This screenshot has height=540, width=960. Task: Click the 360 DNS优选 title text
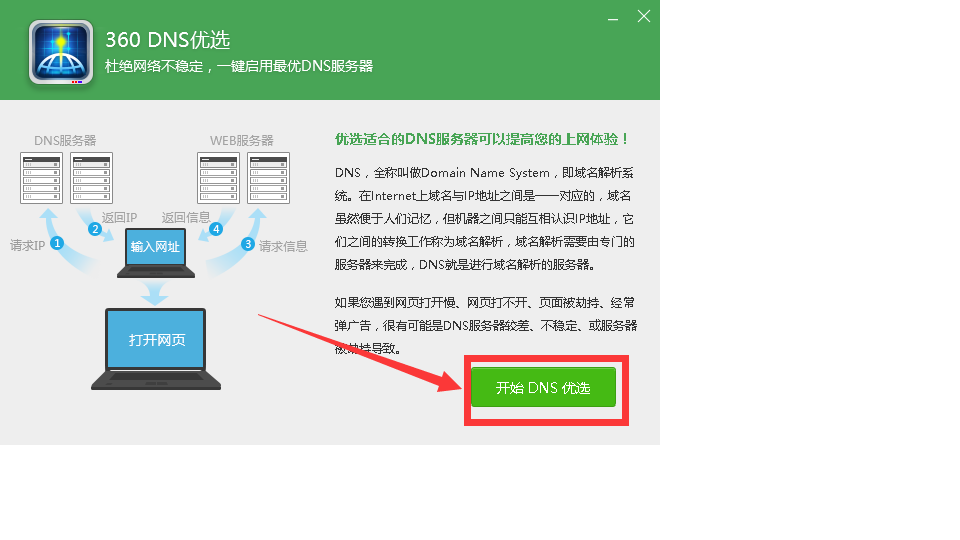168,40
